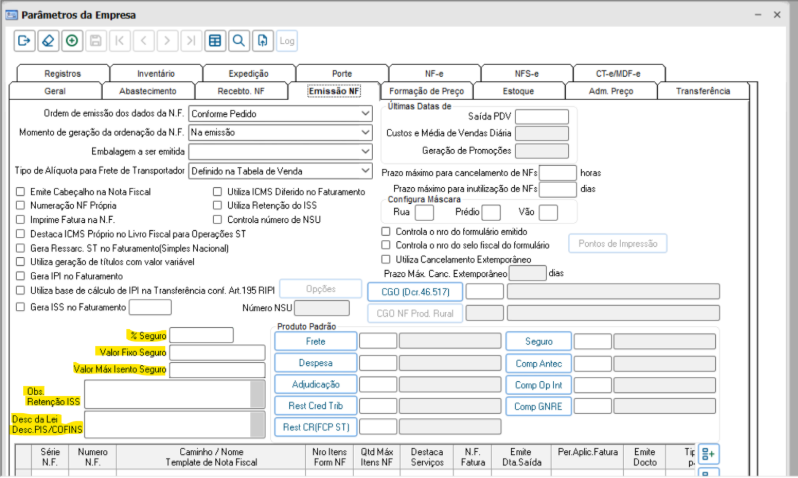Image resolution: width=798 pixels, height=478 pixels.
Task: Open the NF-e tab
Action: click(x=435, y=73)
